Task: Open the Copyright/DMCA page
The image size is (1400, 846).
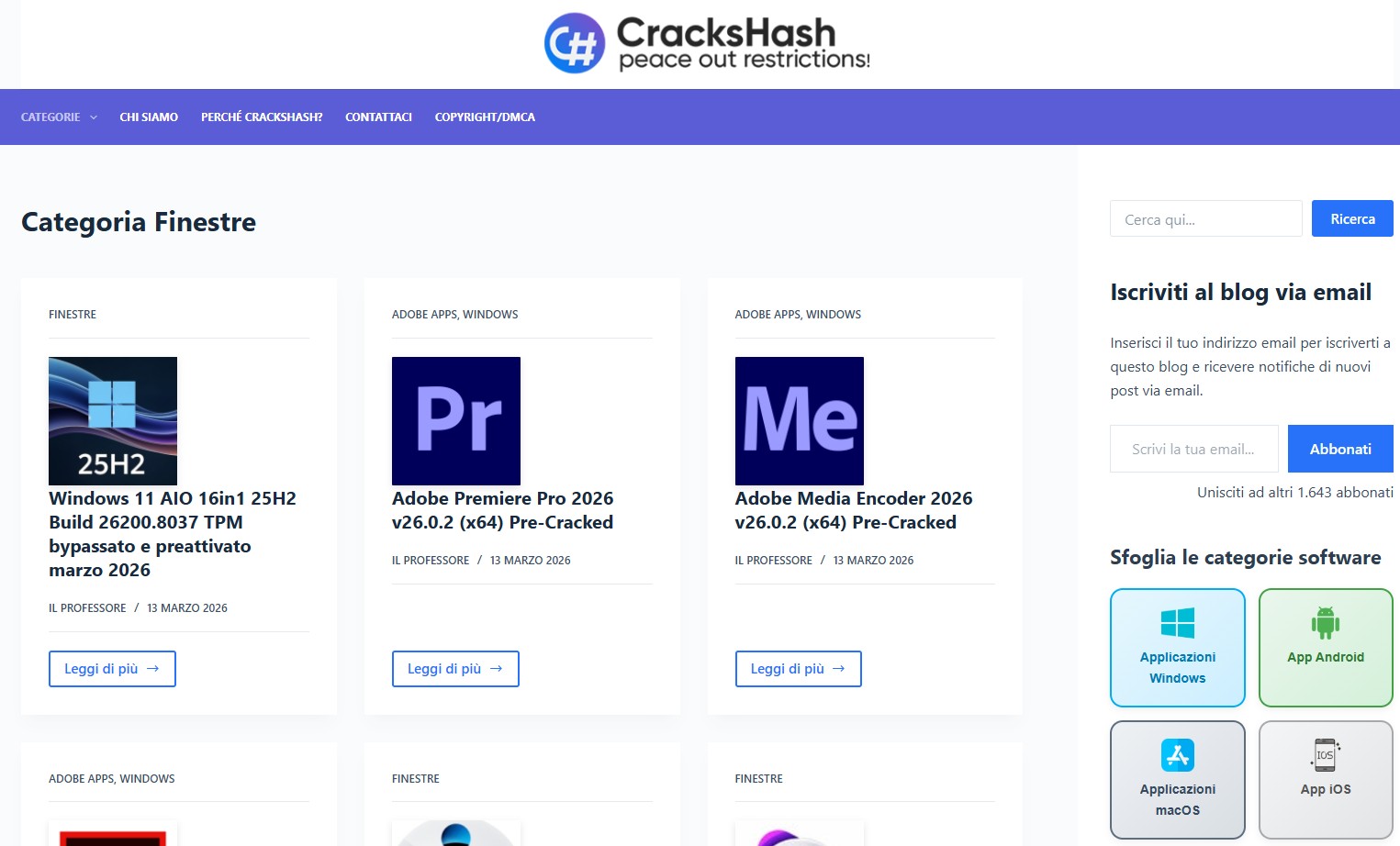Action: [485, 117]
